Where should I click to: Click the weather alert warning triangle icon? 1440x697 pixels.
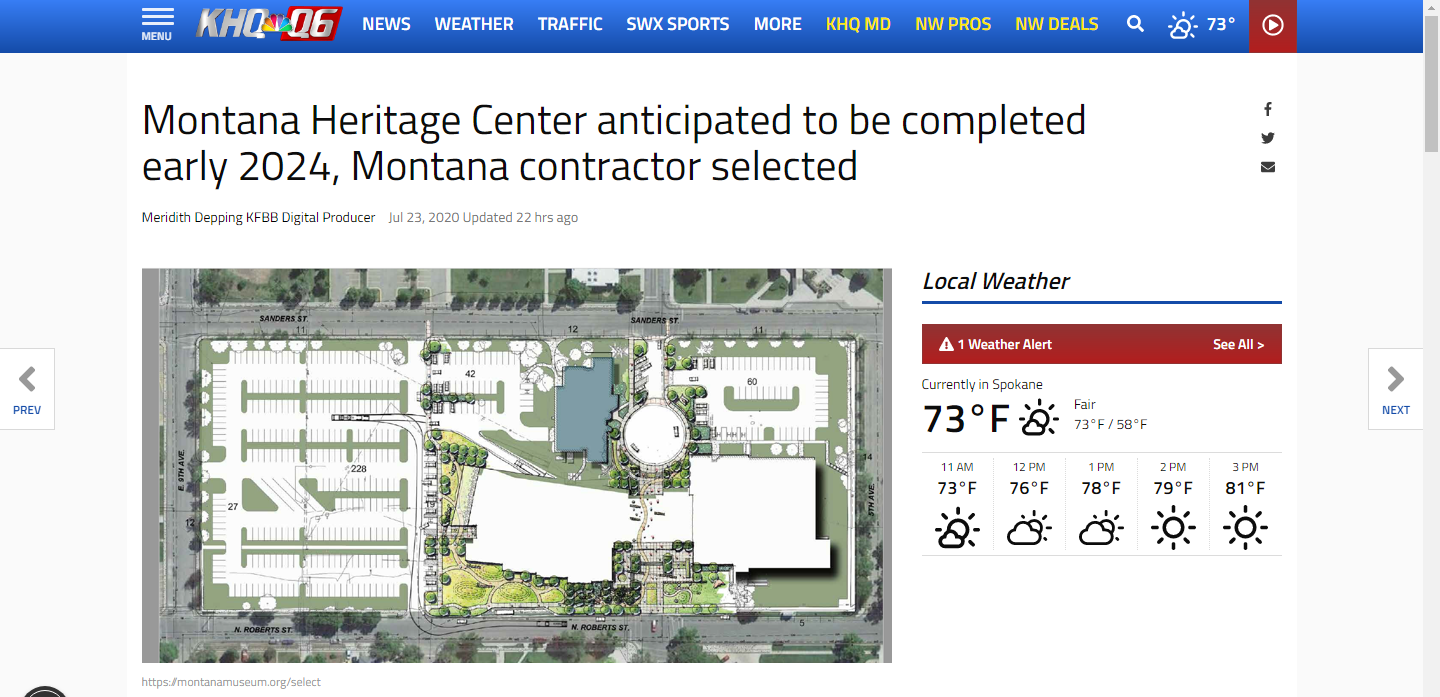click(x=946, y=344)
